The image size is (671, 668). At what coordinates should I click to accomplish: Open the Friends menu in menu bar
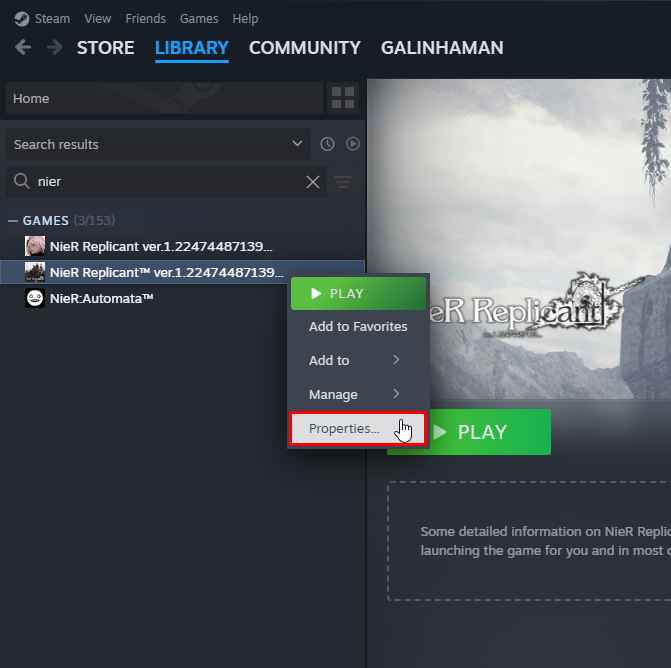(145, 19)
